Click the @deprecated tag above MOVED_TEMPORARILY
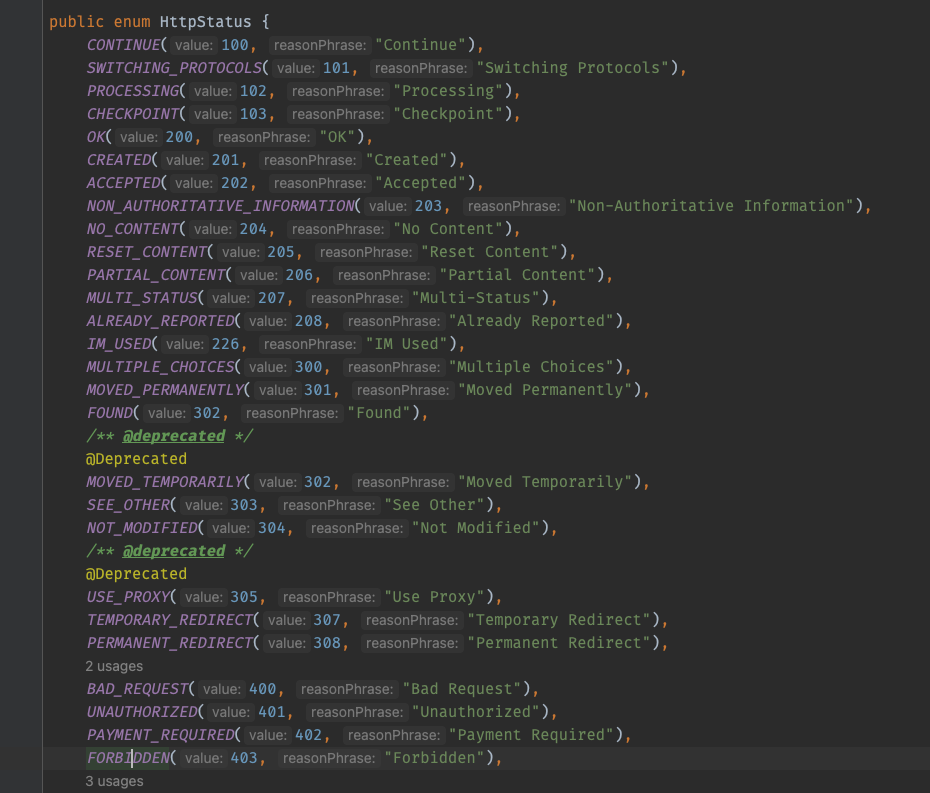The width and height of the screenshot is (930, 793). pos(174,436)
